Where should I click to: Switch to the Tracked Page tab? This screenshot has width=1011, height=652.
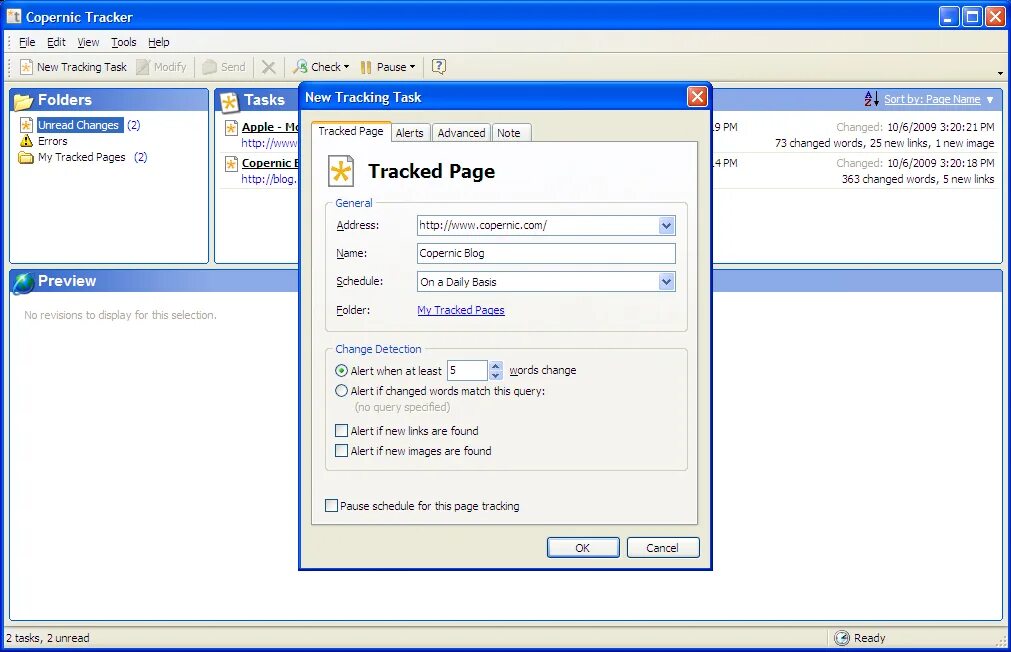351,132
